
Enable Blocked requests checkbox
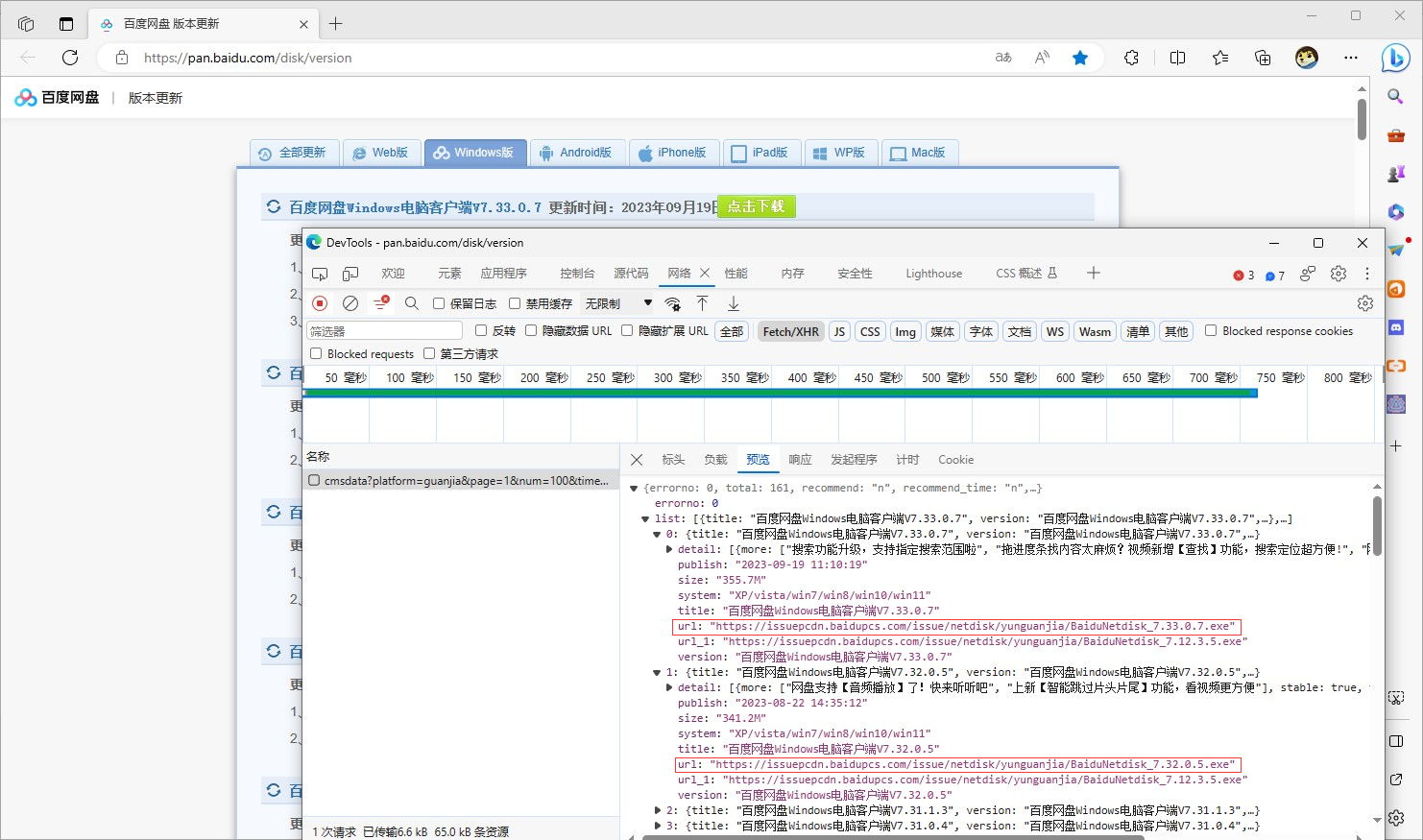316,353
